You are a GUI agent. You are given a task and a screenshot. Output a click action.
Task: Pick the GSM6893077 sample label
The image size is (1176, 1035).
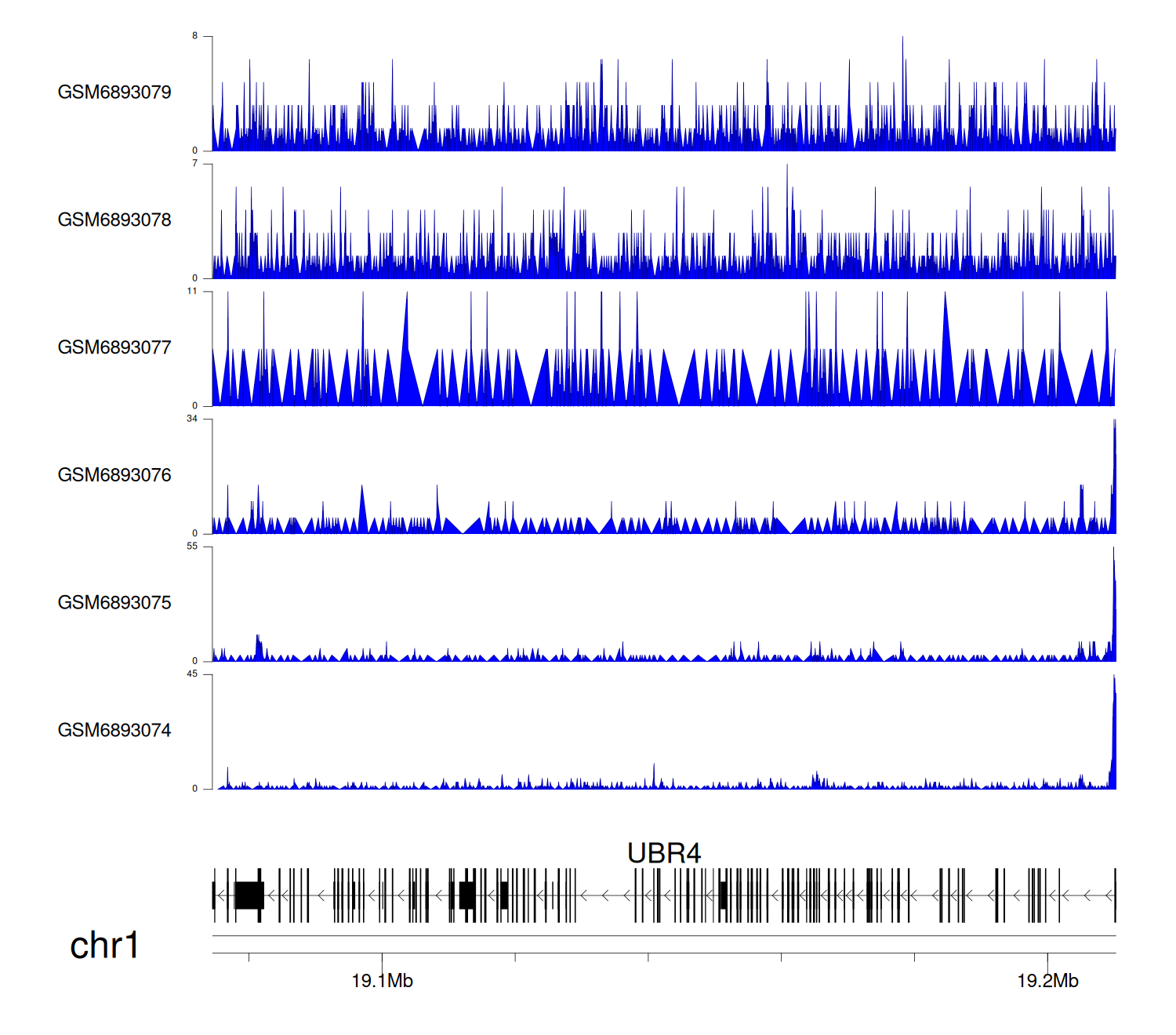tap(114, 347)
